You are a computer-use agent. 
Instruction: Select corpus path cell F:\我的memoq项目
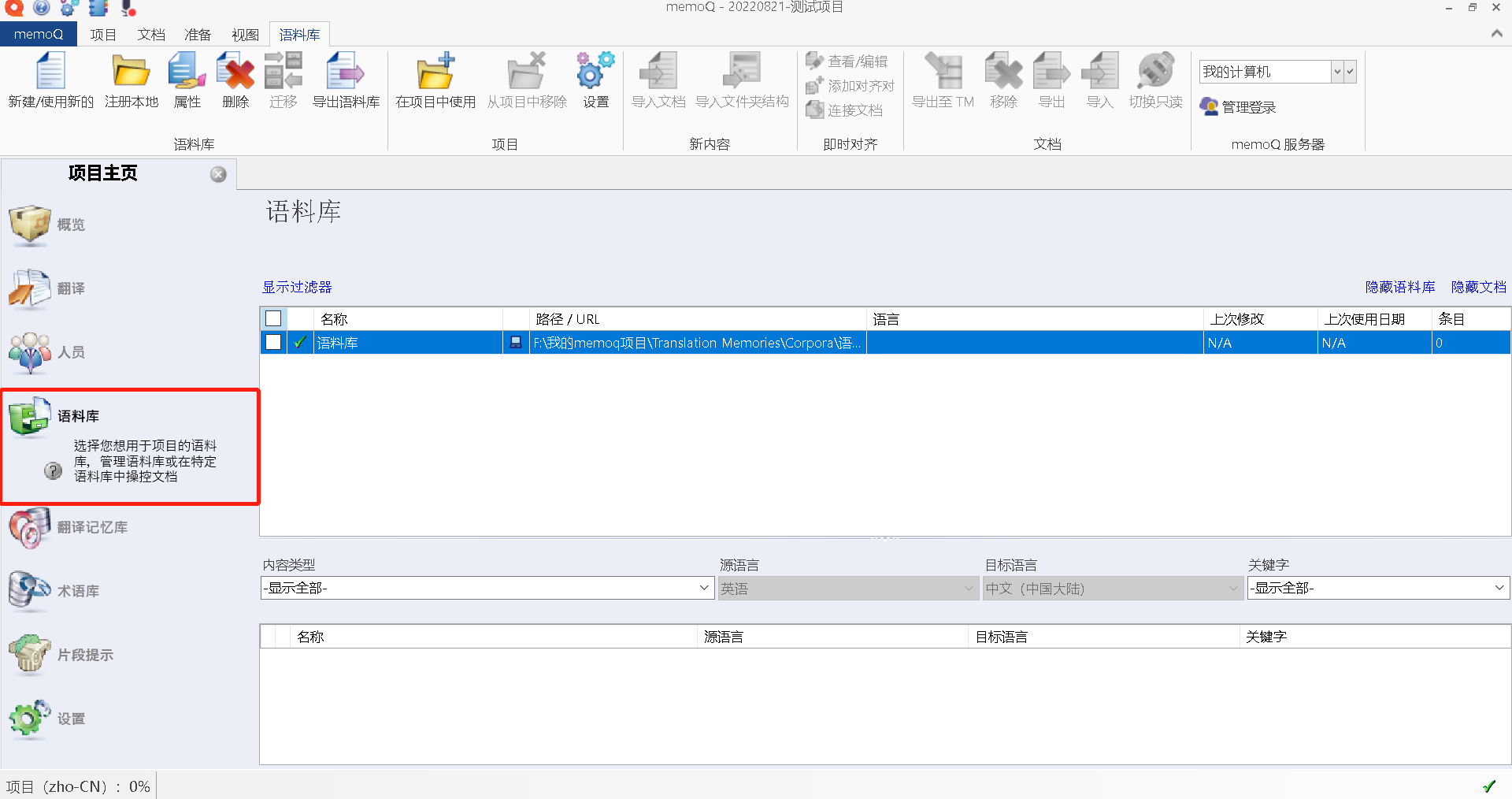click(698, 343)
